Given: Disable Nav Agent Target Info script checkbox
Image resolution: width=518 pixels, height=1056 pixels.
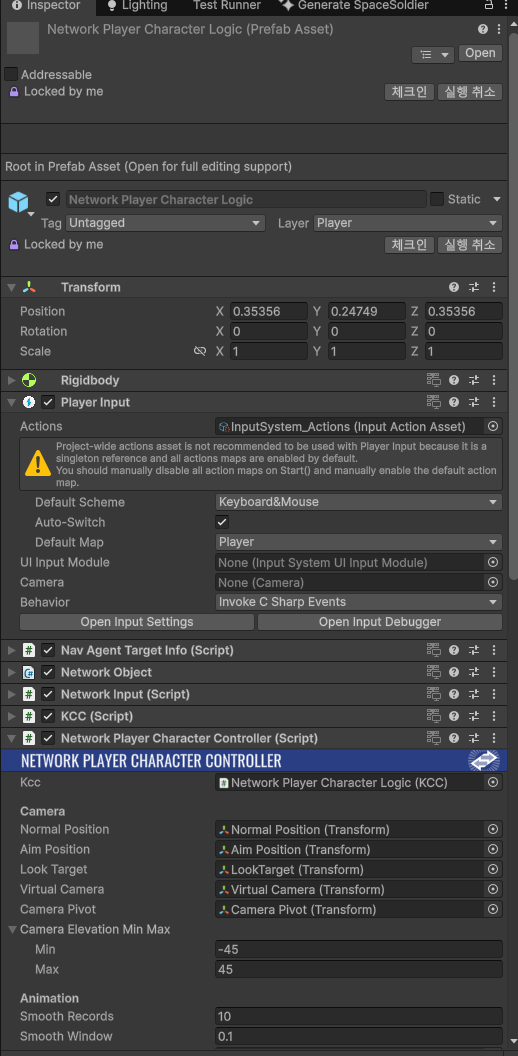Looking at the screenshot, I should coord(48,651).
